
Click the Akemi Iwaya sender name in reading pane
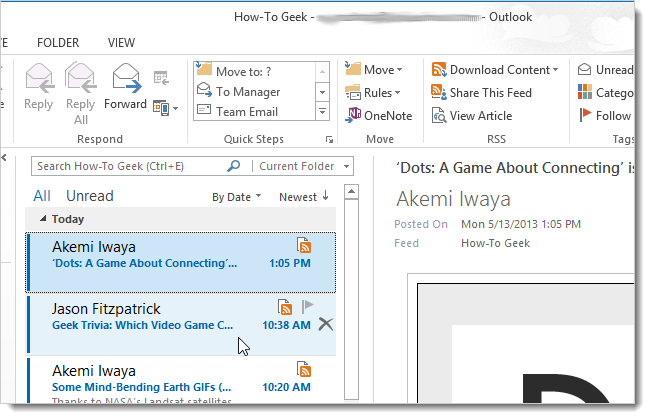click(x=453, y=199)
